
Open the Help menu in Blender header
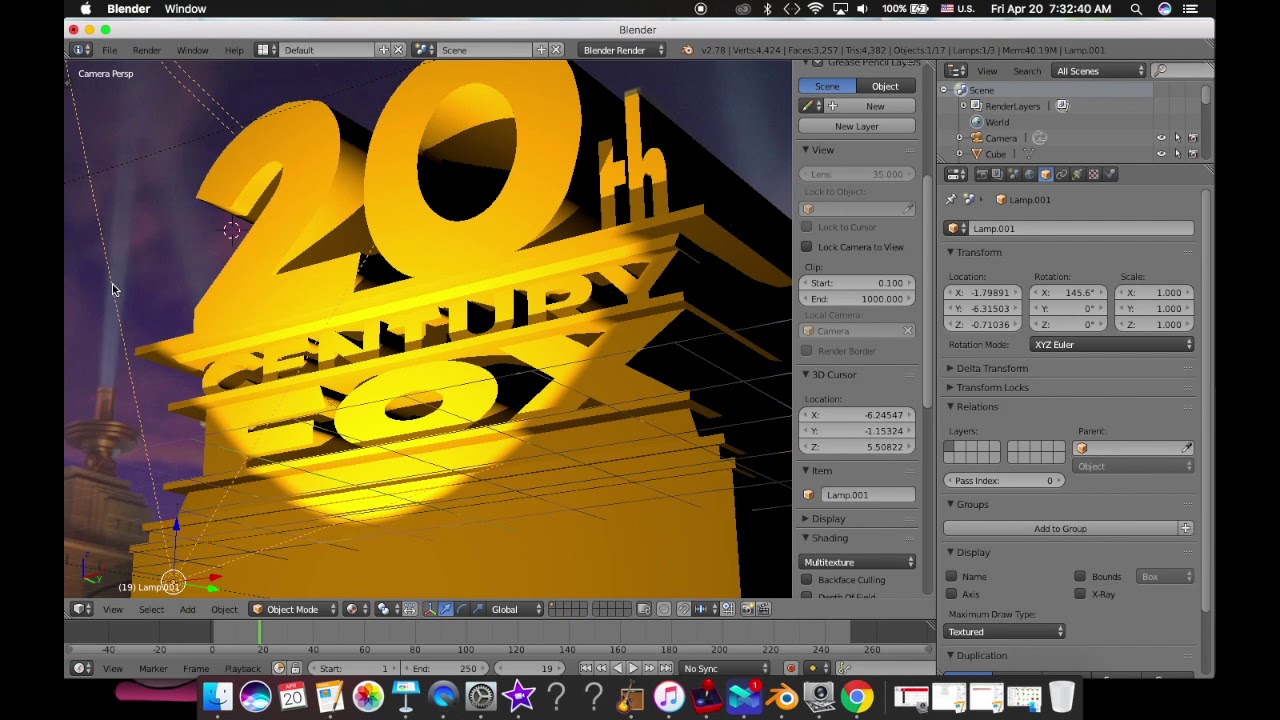click(x=234, y=50)
